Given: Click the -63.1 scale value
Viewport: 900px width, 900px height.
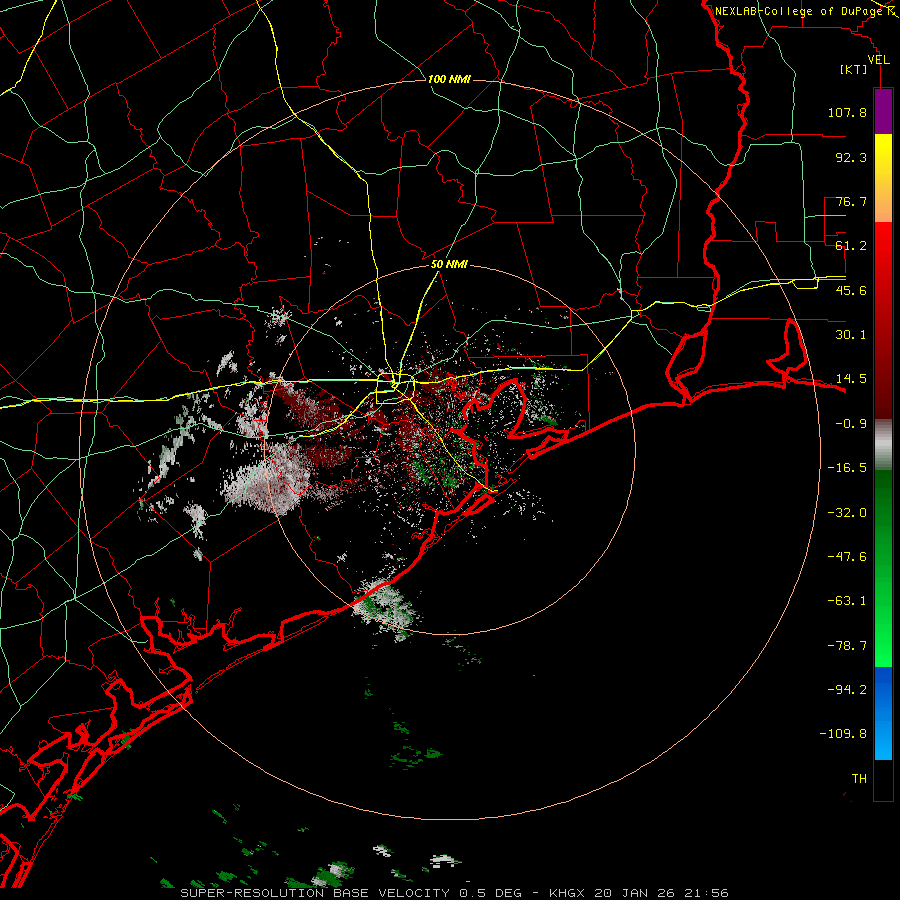Looking at the screenshot, I should tap(847, 601).
